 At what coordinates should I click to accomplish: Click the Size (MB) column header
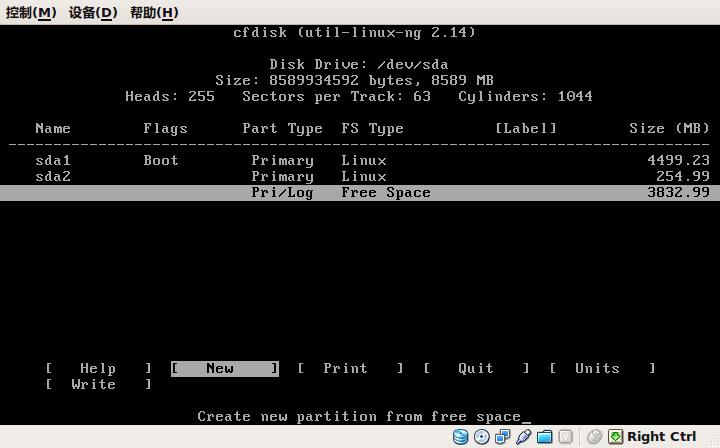(669, 128)
